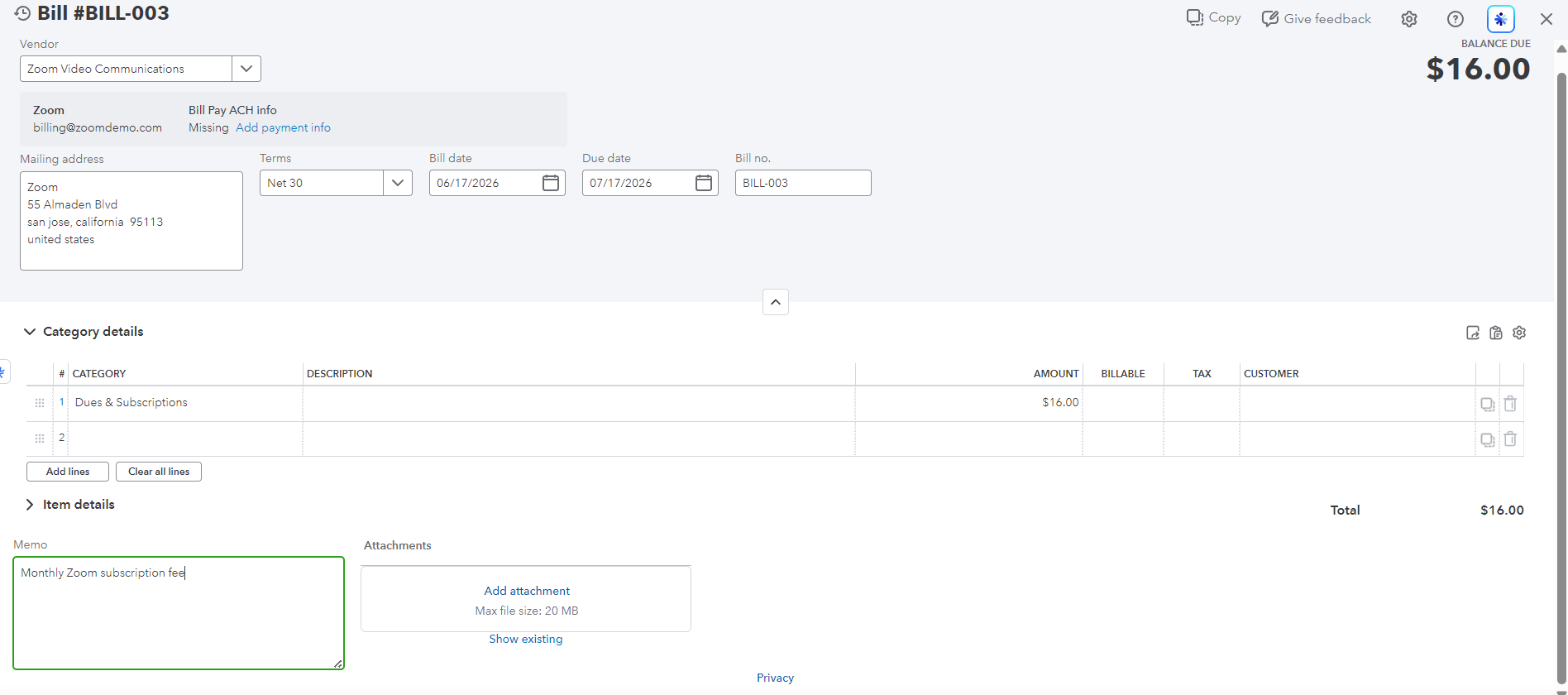Delete empty line 2
The width and height of the screenshot is (1568, 695).
(x=1510, y=439)
